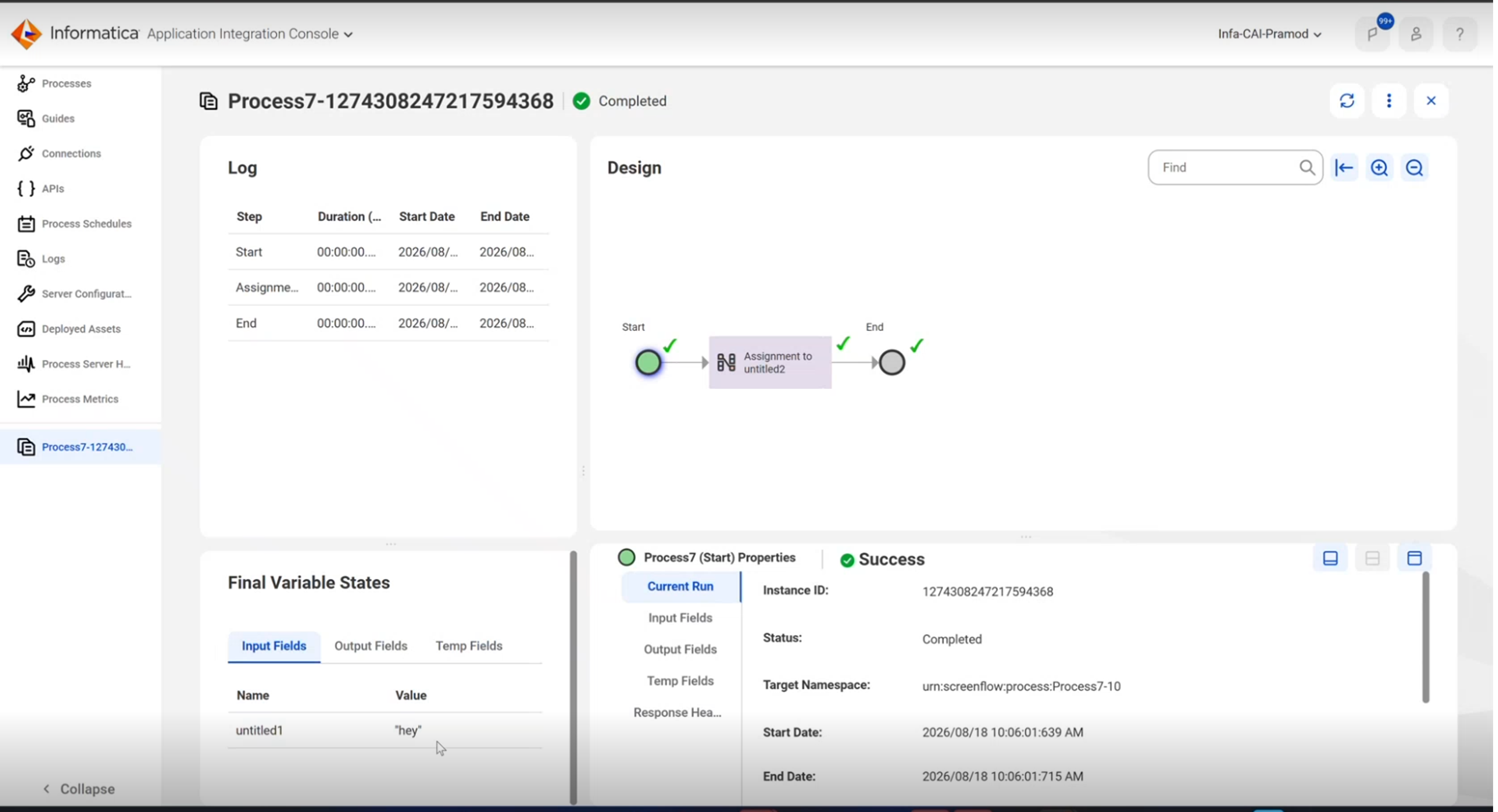The width and height of the screenshot is (1498, 812).
Task: Select the Assignment to untitled2 step
Action: (x=770, y=362)
